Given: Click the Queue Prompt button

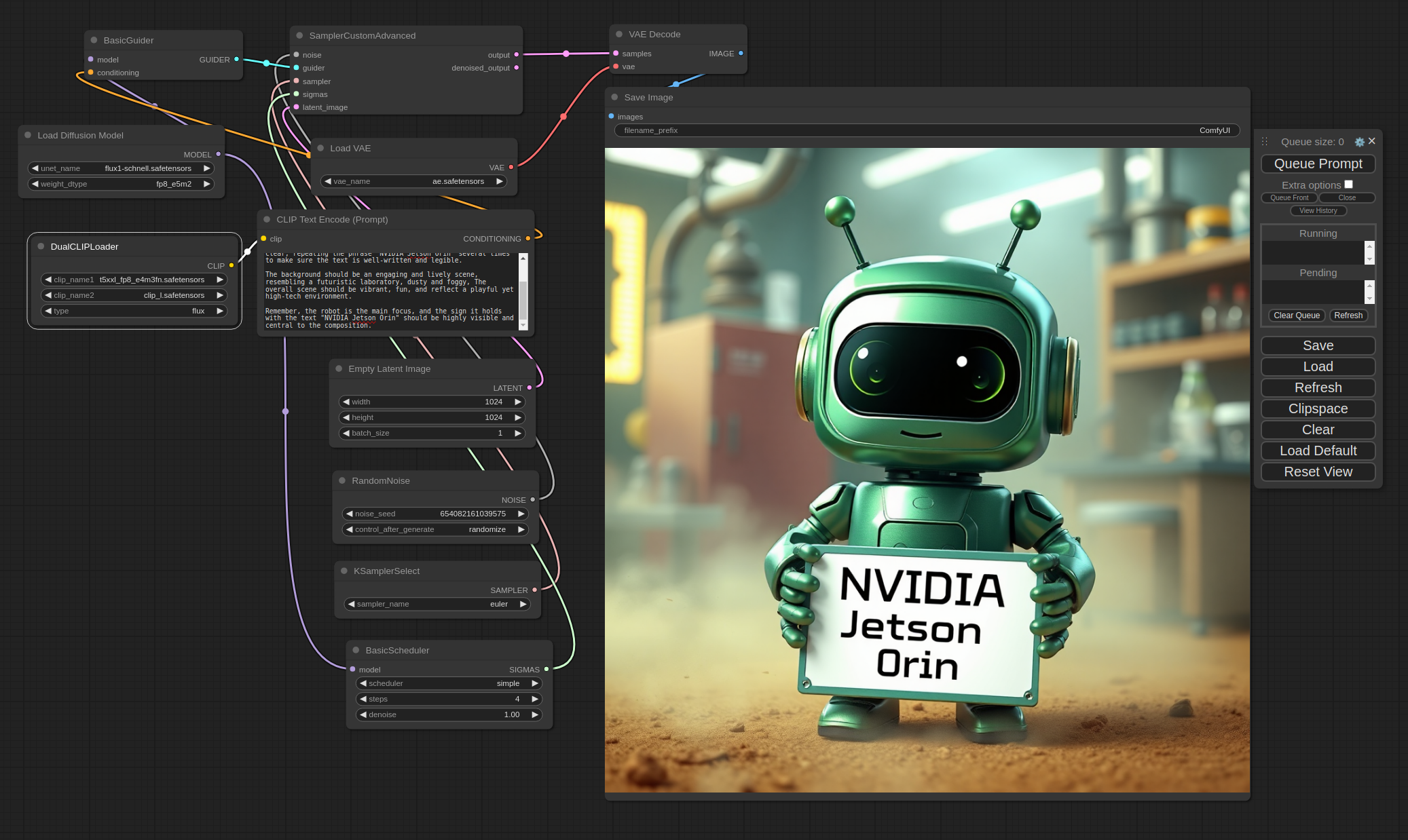Looking at the screenshot, I should (x=1318, y=164).
